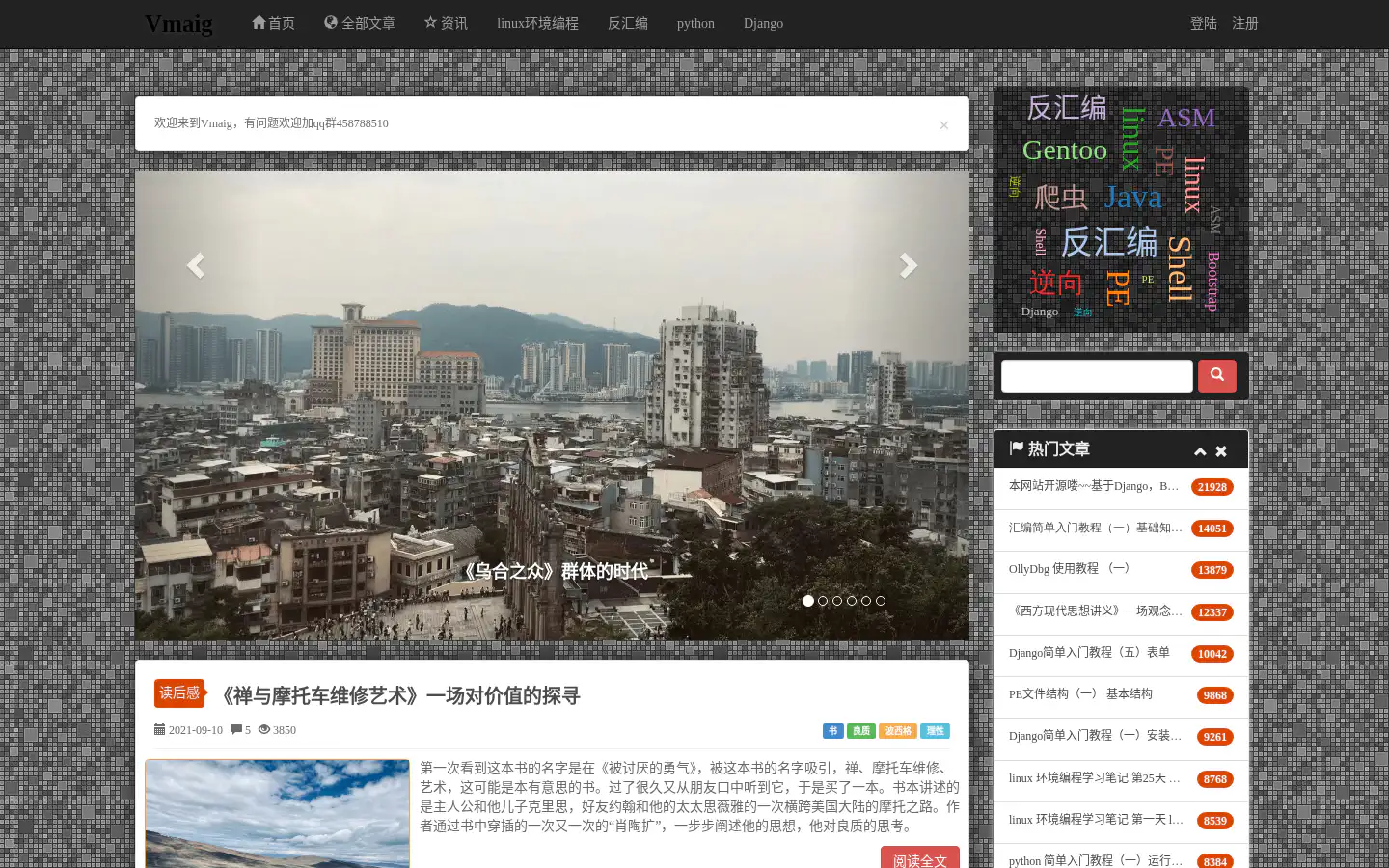Viewport: 1389px width, 868px height.
Task: Click the 波西格 orange article tag
Action: [898, 731]
